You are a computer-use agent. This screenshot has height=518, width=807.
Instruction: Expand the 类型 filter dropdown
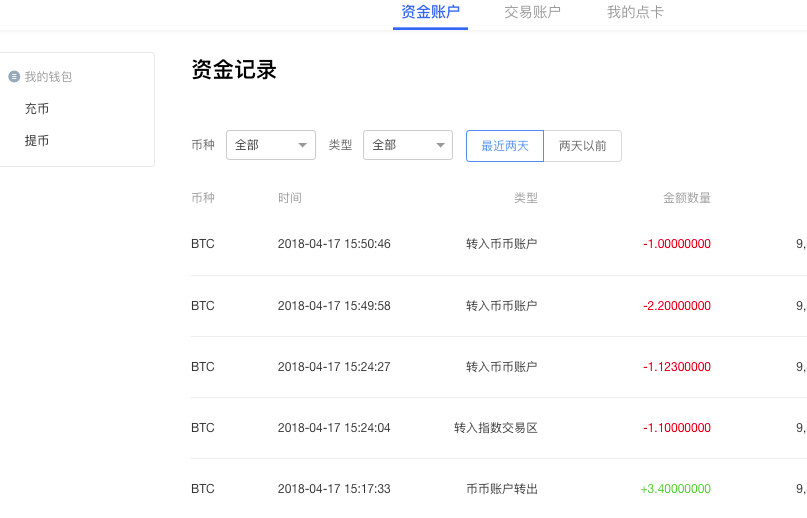407,145
